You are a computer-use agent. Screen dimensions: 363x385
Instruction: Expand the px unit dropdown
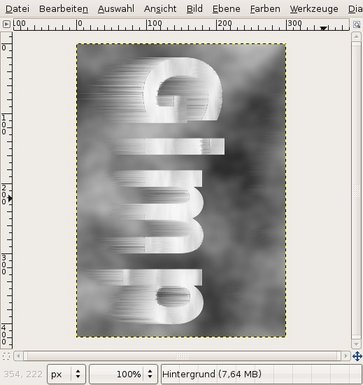click(67, 374)
